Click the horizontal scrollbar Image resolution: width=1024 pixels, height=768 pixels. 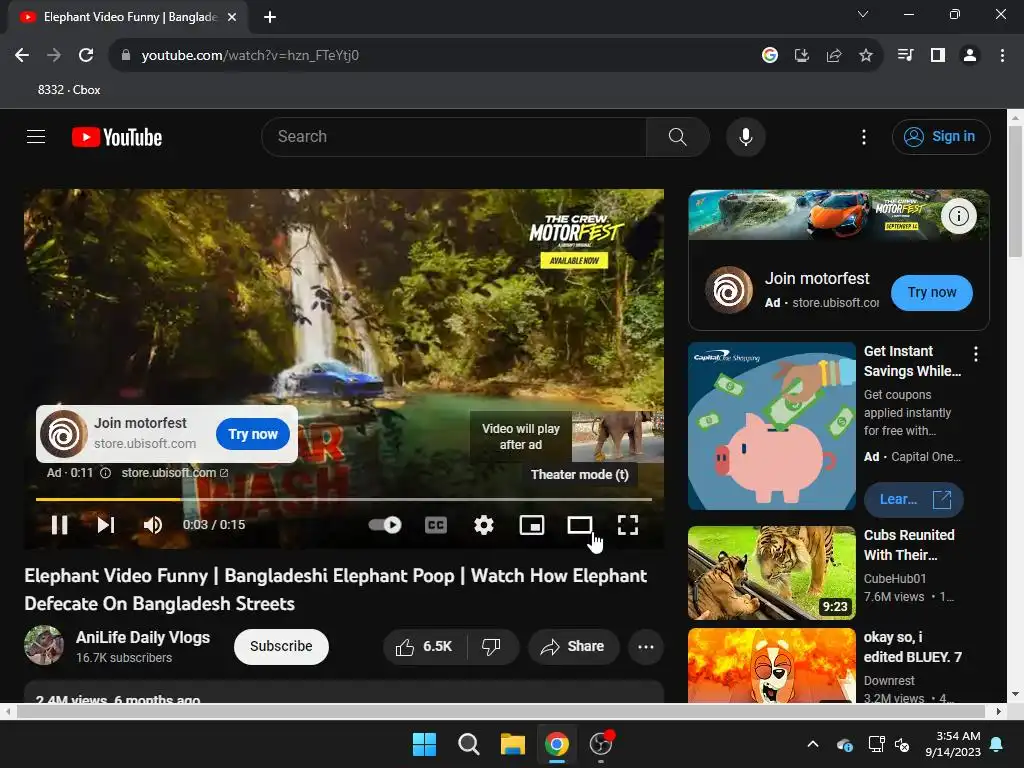click(501, 711)
